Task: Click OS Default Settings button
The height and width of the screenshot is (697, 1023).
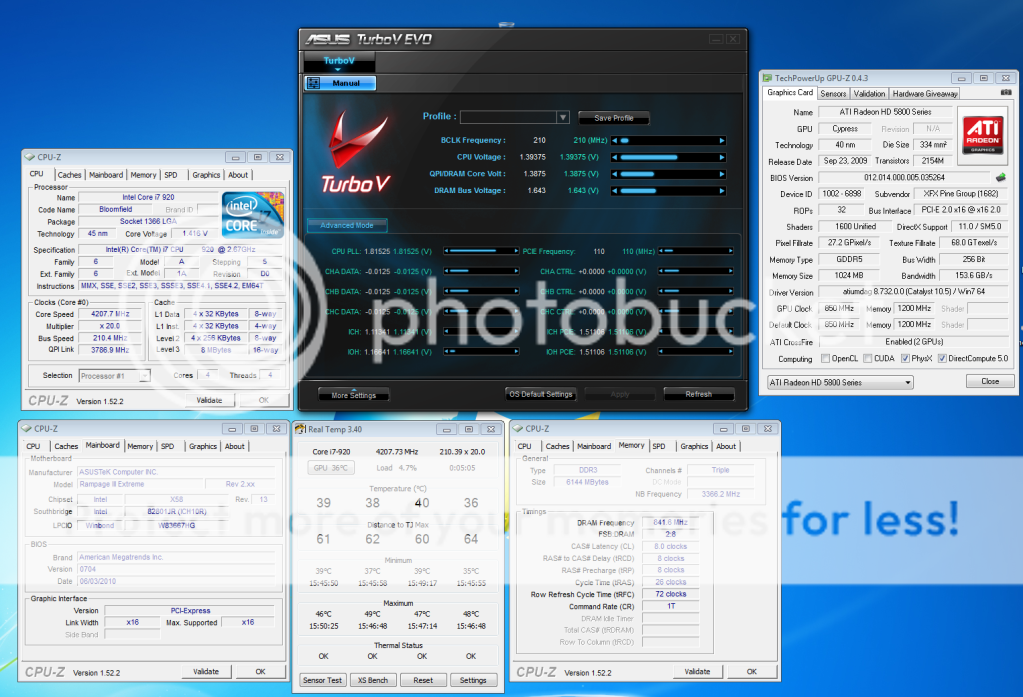Action: [541, 394]
